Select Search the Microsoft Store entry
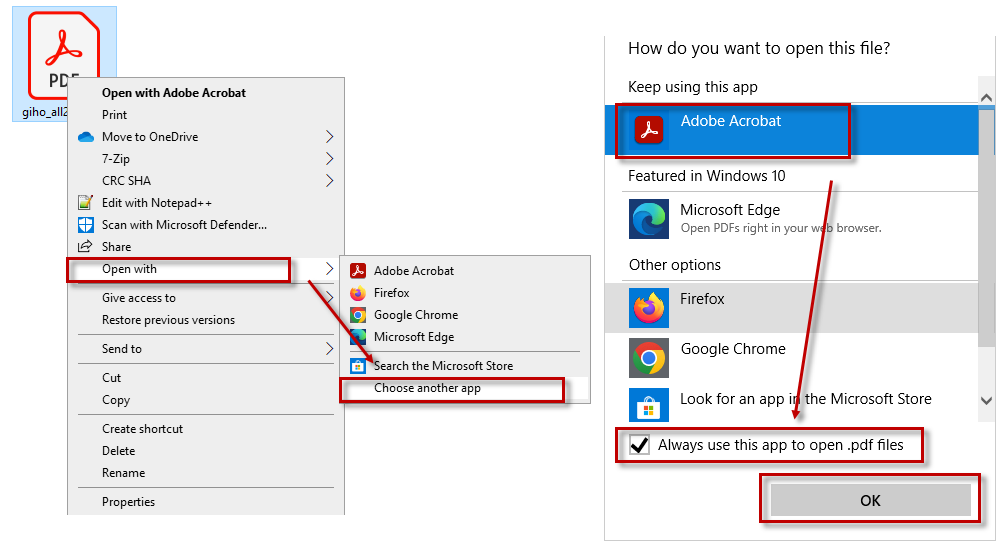The image size is (996, 542). (x=465, y=365)
